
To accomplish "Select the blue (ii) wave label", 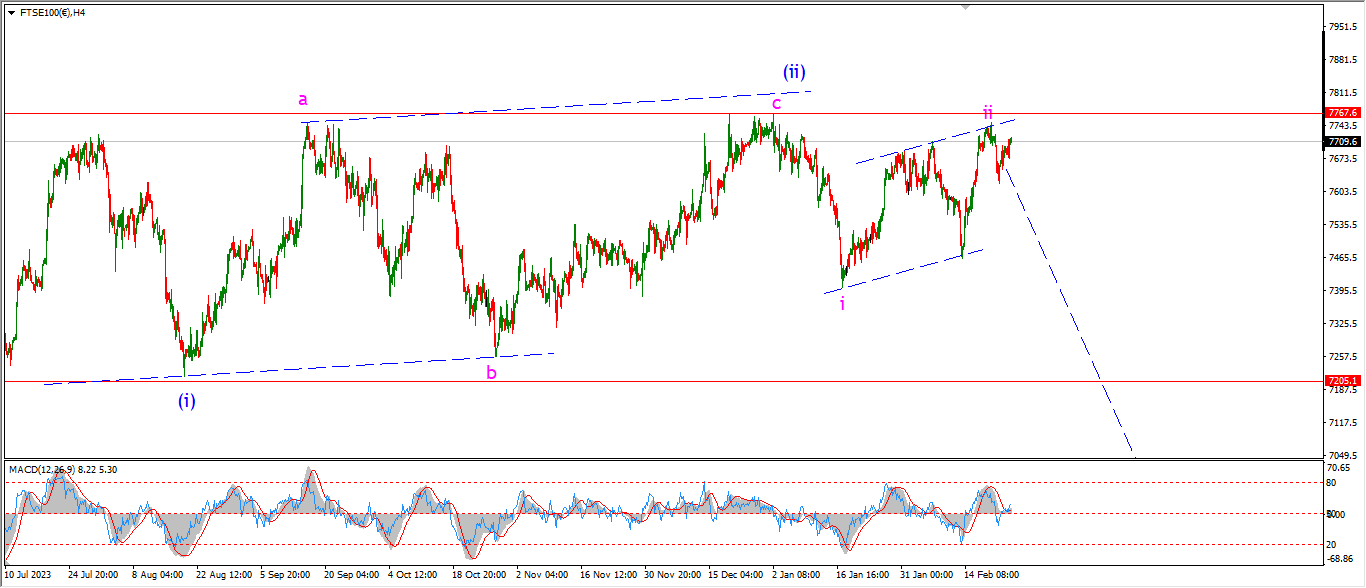I will point(794,72).
